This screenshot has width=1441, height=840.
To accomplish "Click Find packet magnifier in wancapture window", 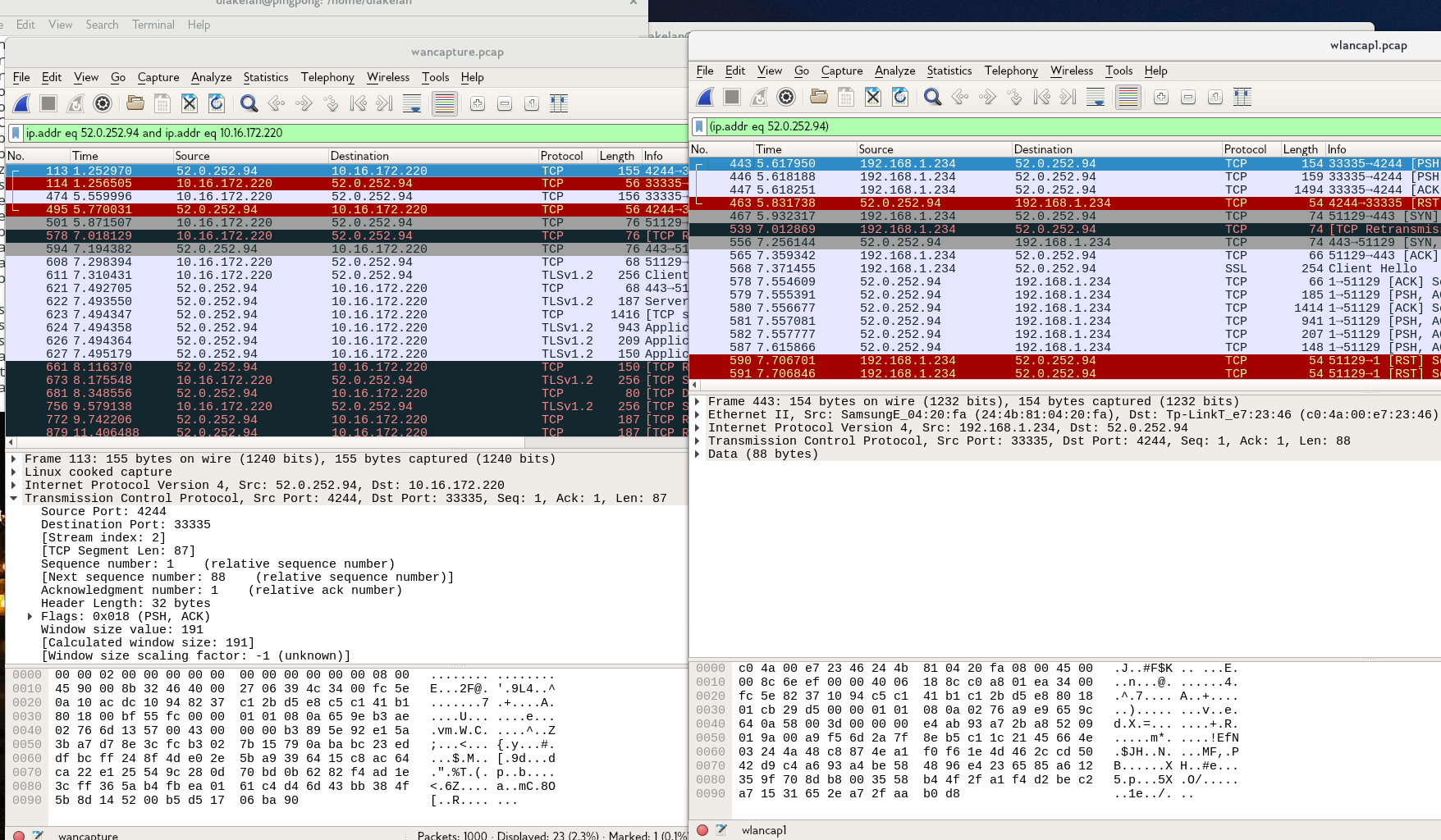I will [x=249, y=103].
